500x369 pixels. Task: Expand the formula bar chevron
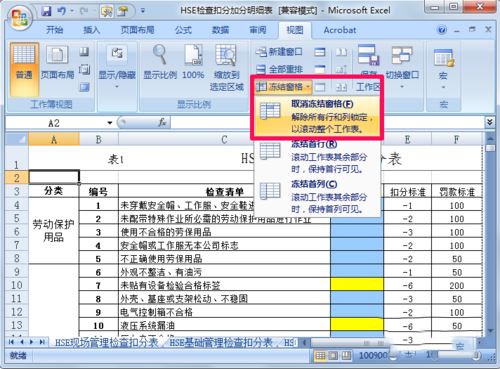pos(489,122)
